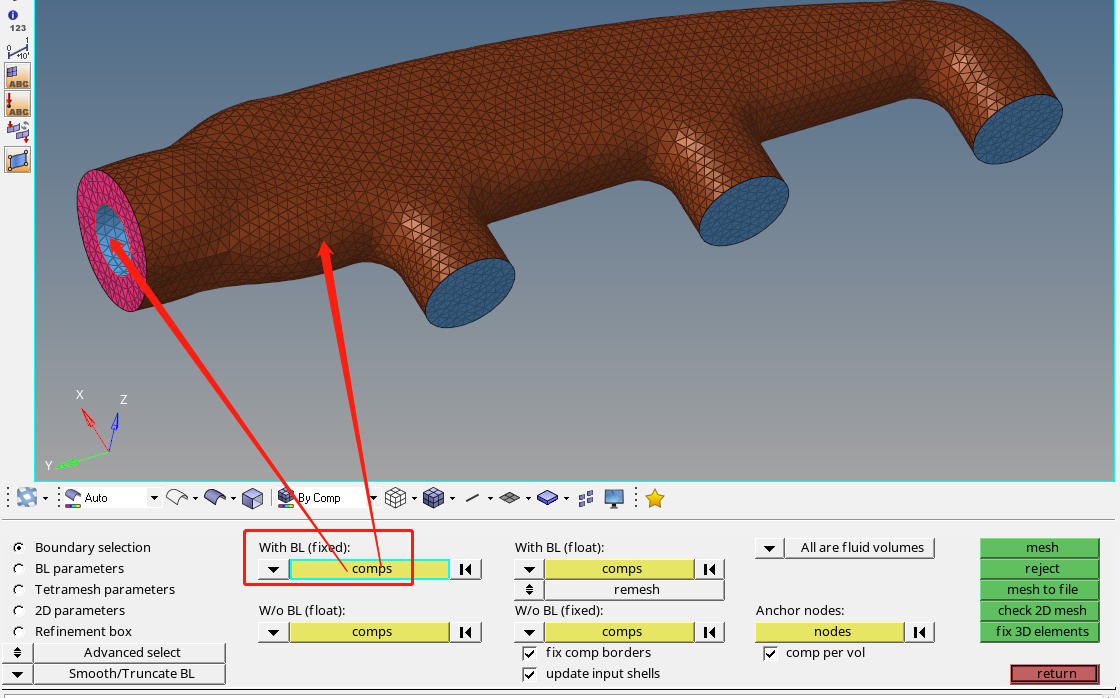Click the solid element display cube icon
The image size is (1120, 698).
(549, 497)
